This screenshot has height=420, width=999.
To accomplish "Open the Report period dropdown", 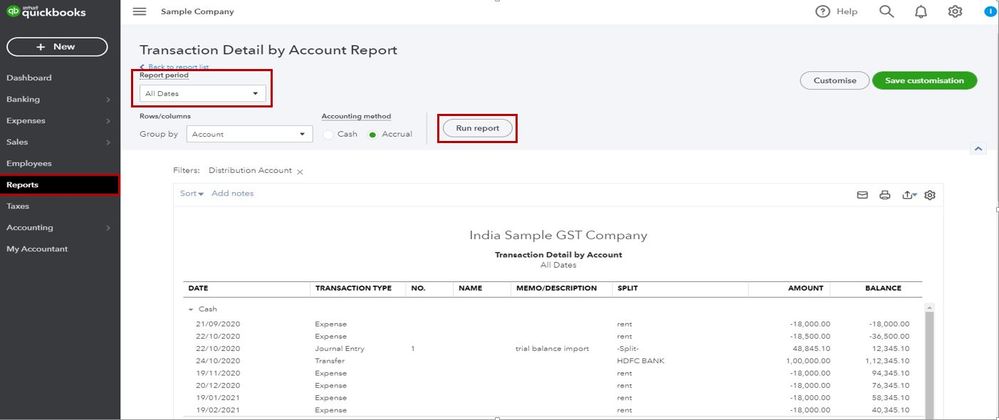I will 203,94.
